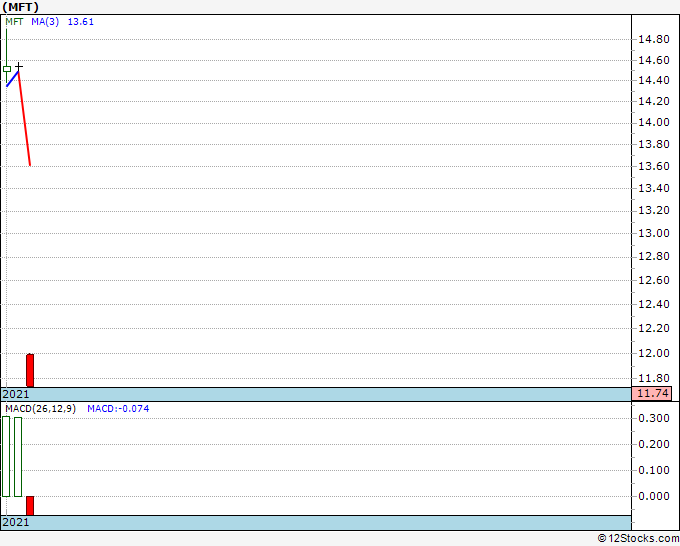Click the 0.200 MACD axis label
This screenshot has width=680, height=546.
click(654, 445)
